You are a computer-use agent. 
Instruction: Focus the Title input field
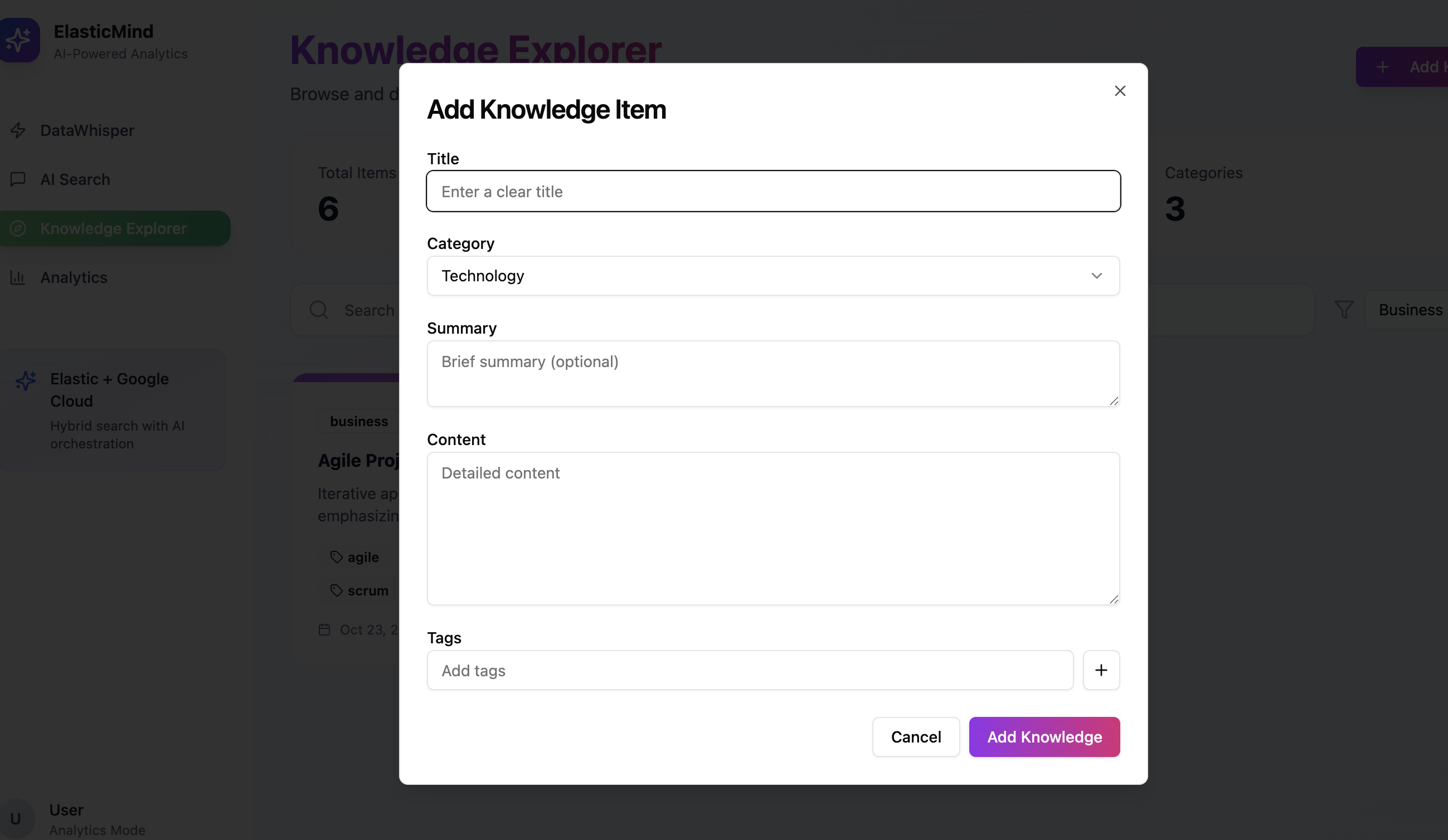coord(772,191)
